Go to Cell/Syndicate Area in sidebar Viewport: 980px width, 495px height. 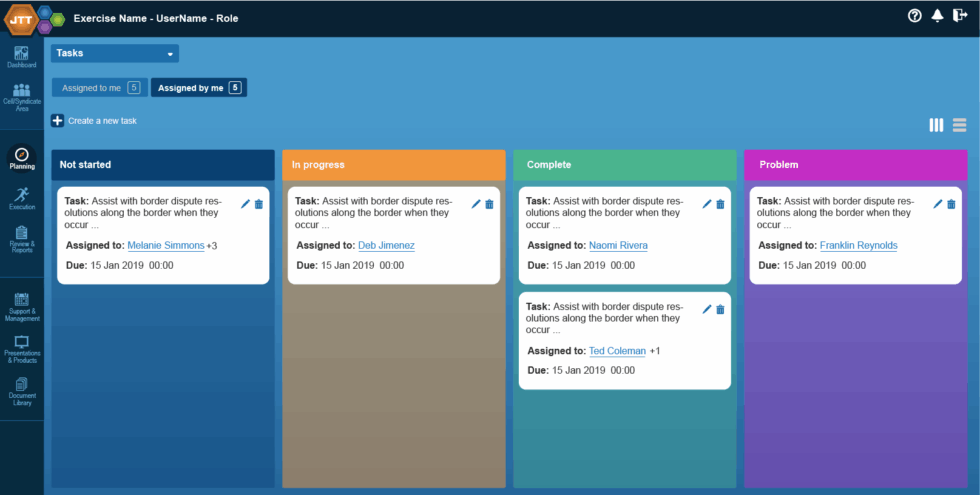click(x=21, y=96)
